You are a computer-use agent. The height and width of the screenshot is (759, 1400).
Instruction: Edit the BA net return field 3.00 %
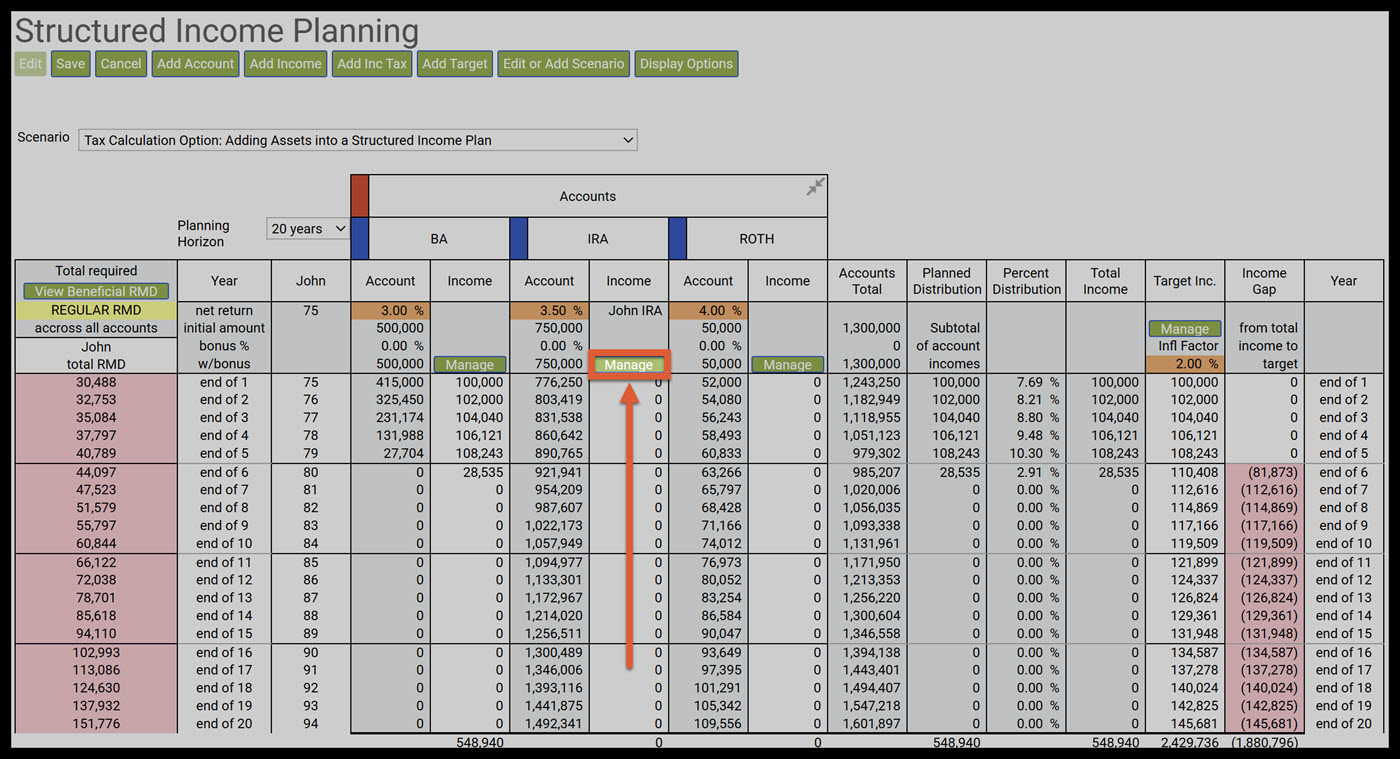pyautogui.click(x=390, y=311)
